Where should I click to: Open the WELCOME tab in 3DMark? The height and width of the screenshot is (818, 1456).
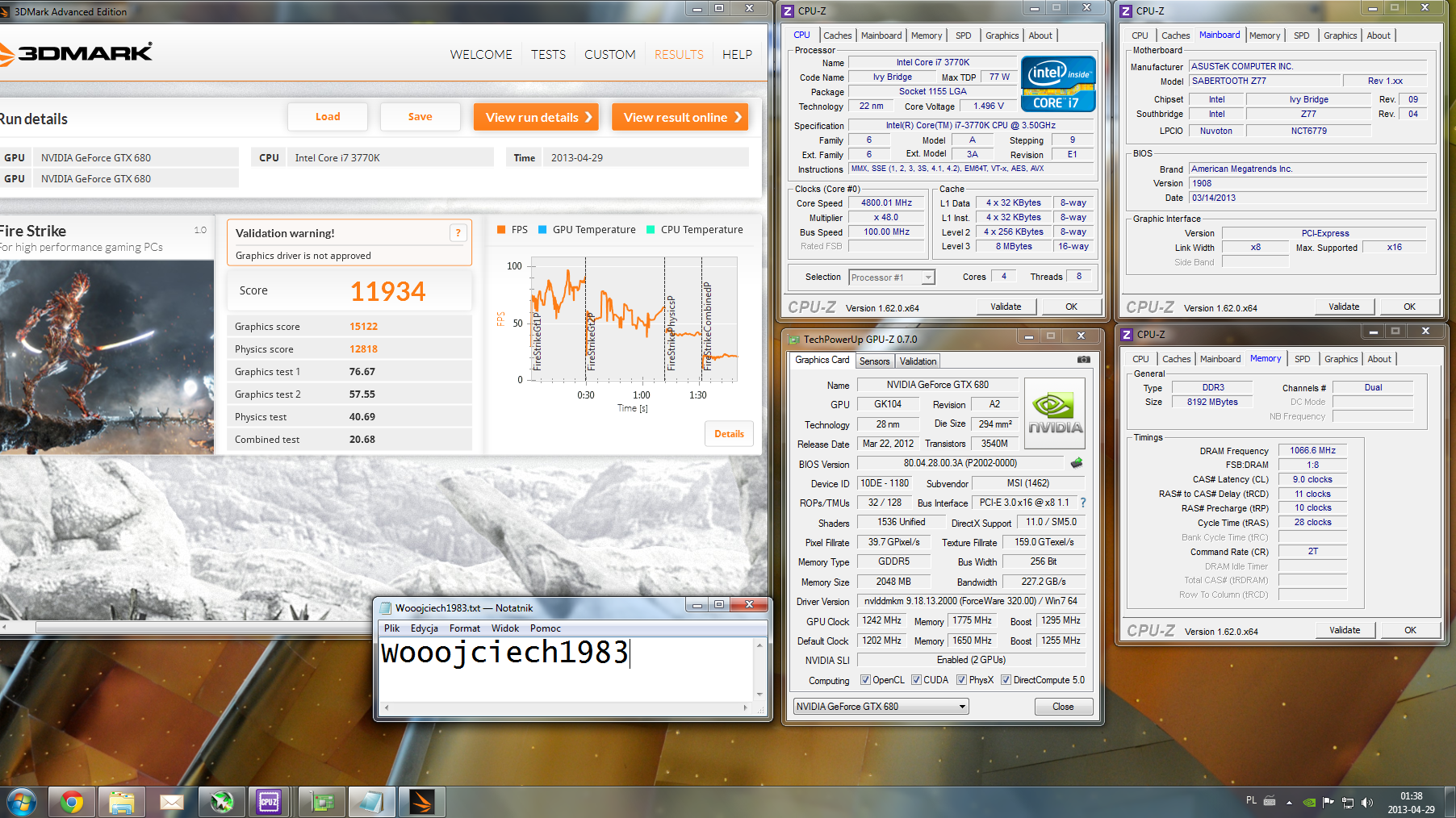481,55
